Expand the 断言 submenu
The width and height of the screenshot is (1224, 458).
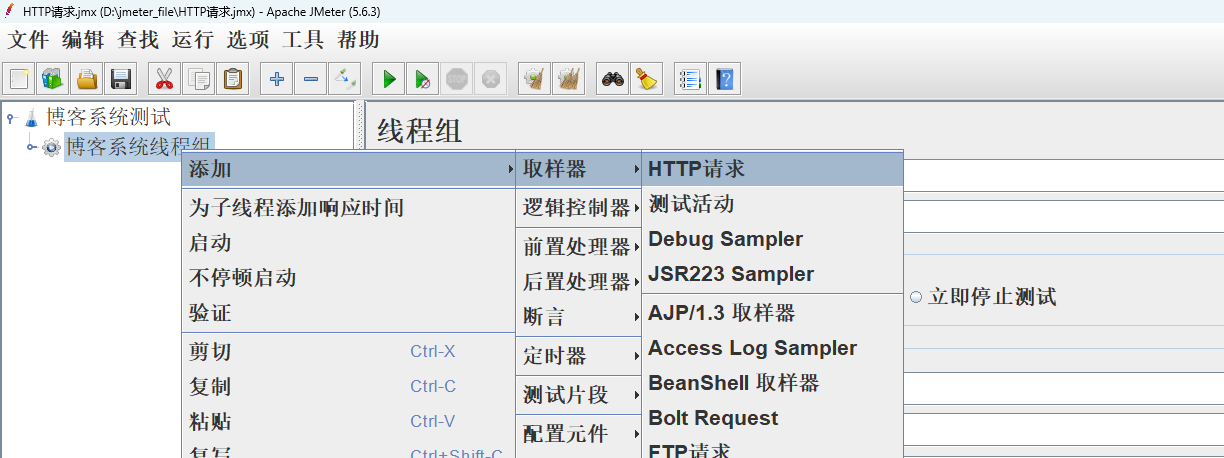click(x=579, y=317)
